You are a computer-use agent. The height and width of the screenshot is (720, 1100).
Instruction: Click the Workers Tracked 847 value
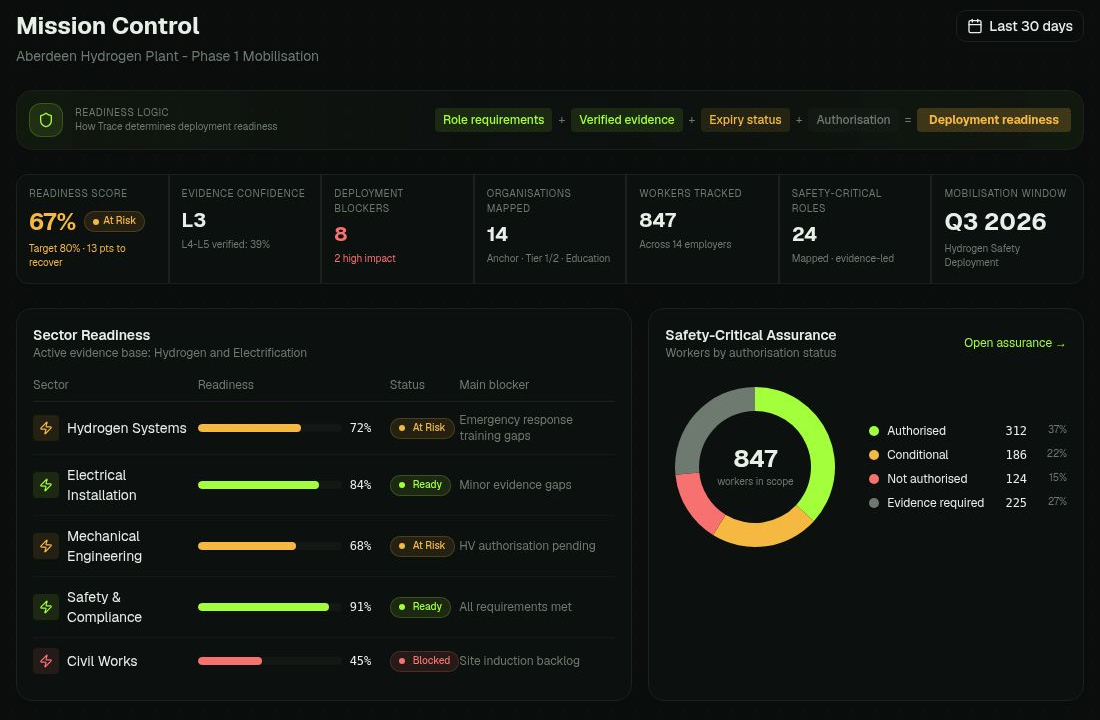click(657, 220)
